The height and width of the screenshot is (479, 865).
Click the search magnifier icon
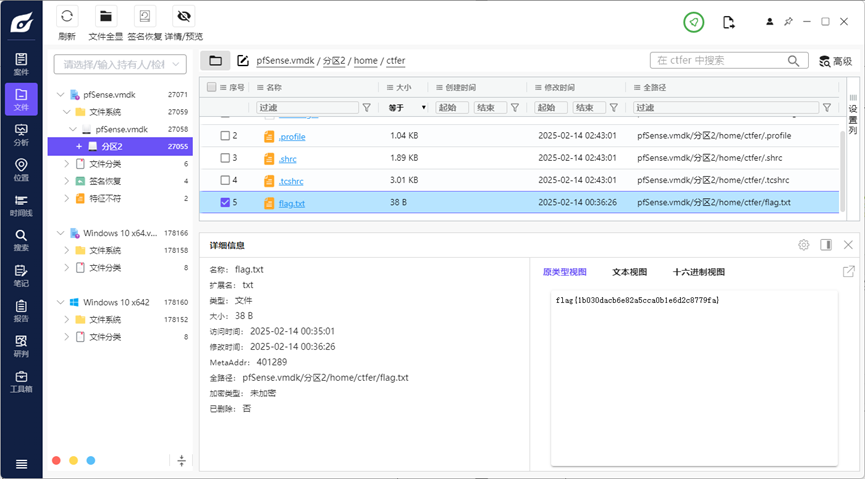[793, 61]
